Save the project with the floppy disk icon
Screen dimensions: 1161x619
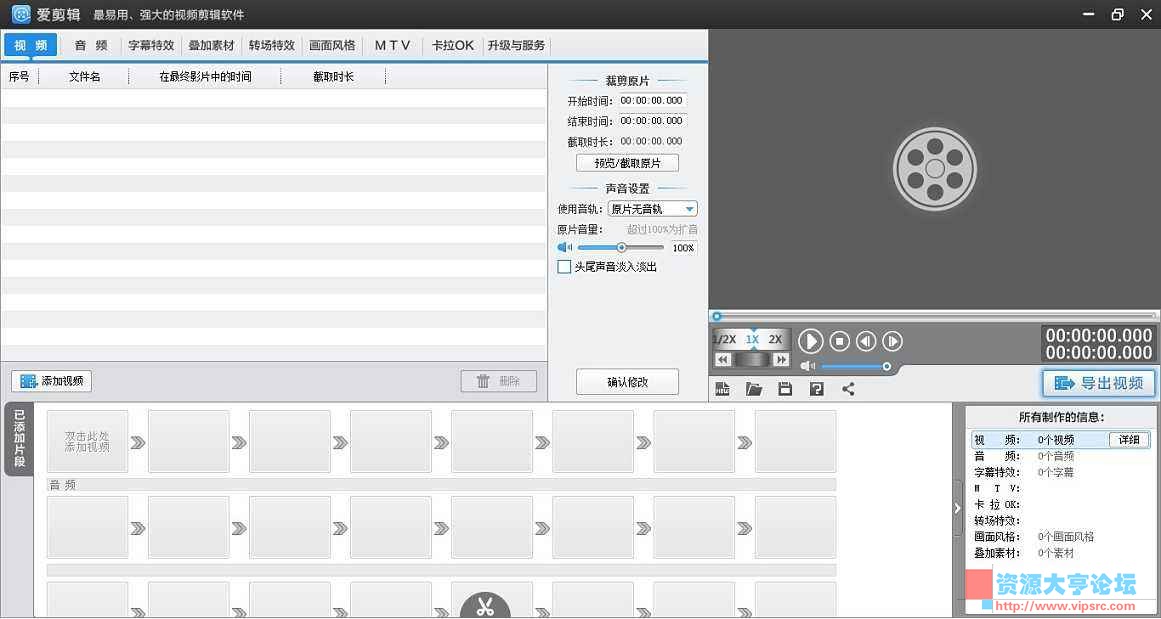click(x=786, y=389)
